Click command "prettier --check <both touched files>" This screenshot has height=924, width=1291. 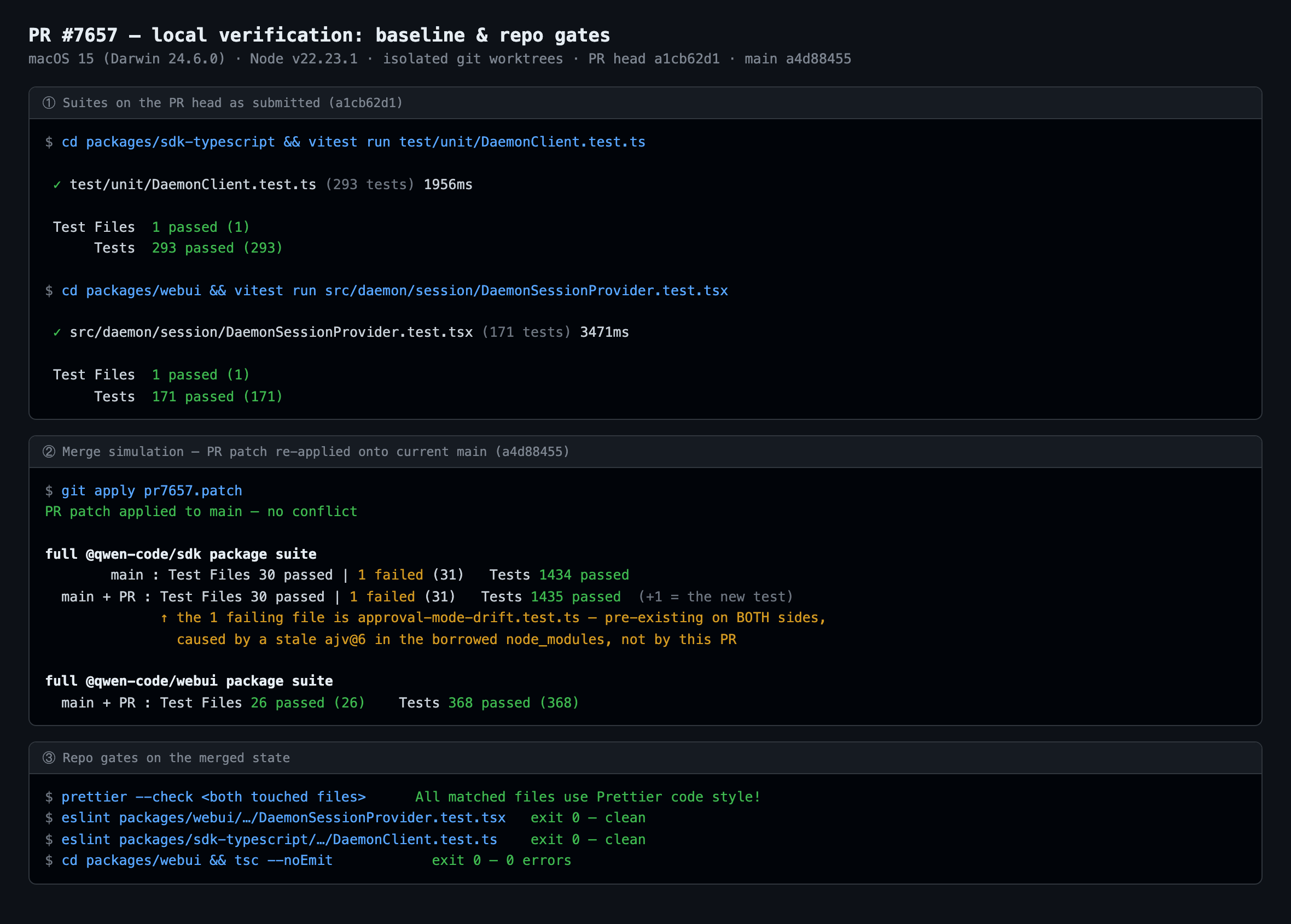click(213, 797)
